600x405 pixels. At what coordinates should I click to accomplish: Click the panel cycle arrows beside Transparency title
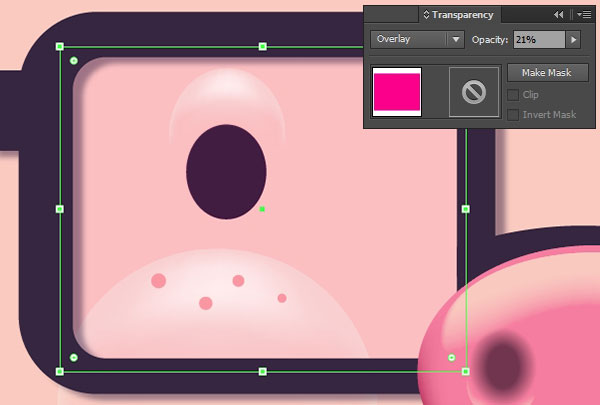click(x=426, y=15)
